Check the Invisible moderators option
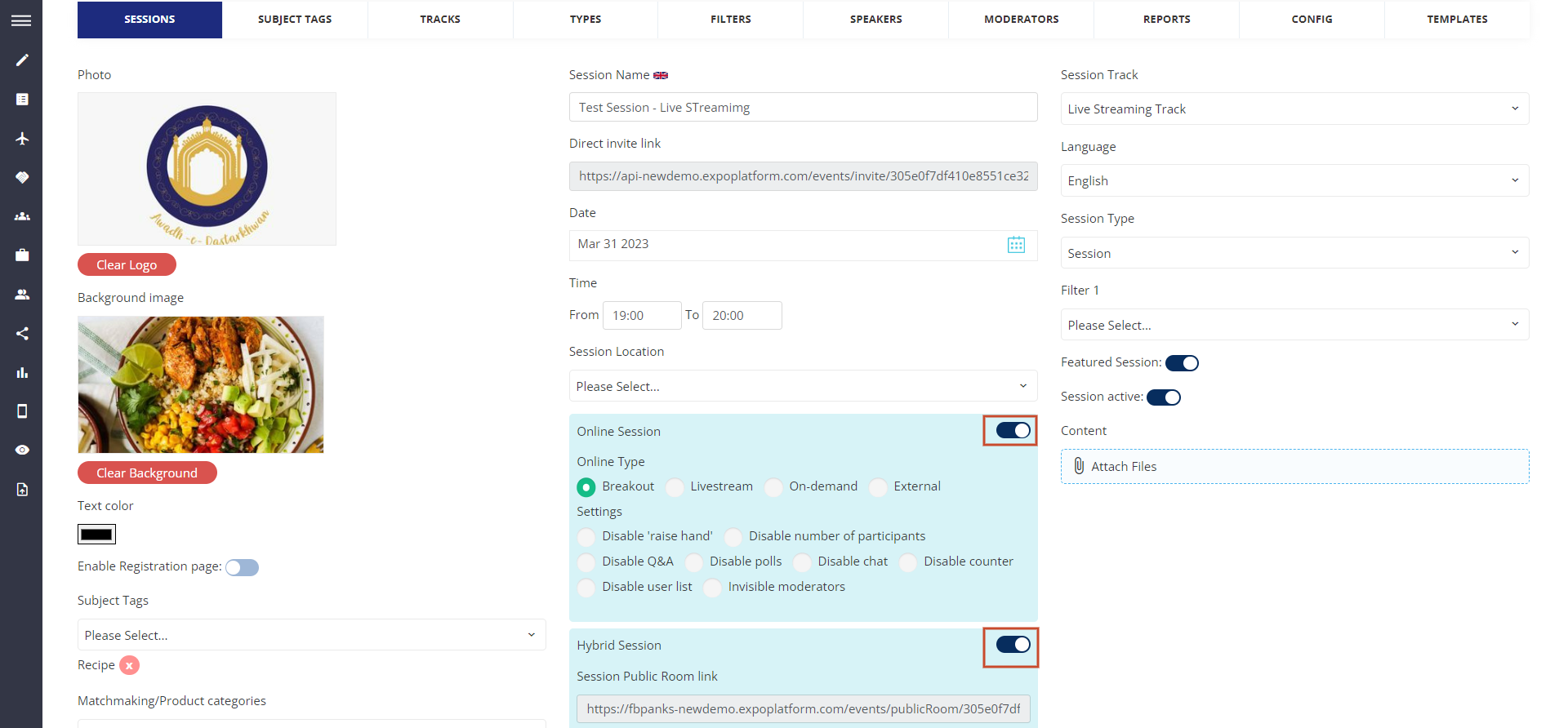The height and width of the screenshot is (728, 1568). [x=712, y=588]
